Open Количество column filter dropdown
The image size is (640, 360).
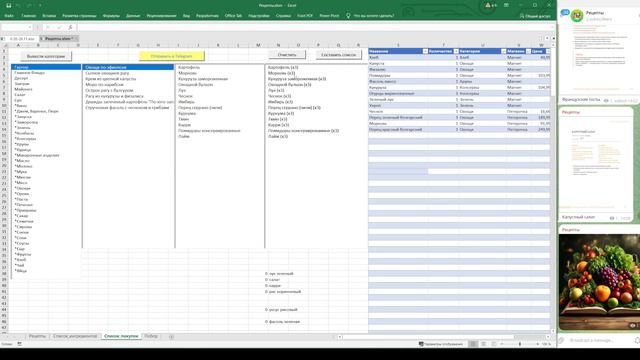tap(456, 51)
